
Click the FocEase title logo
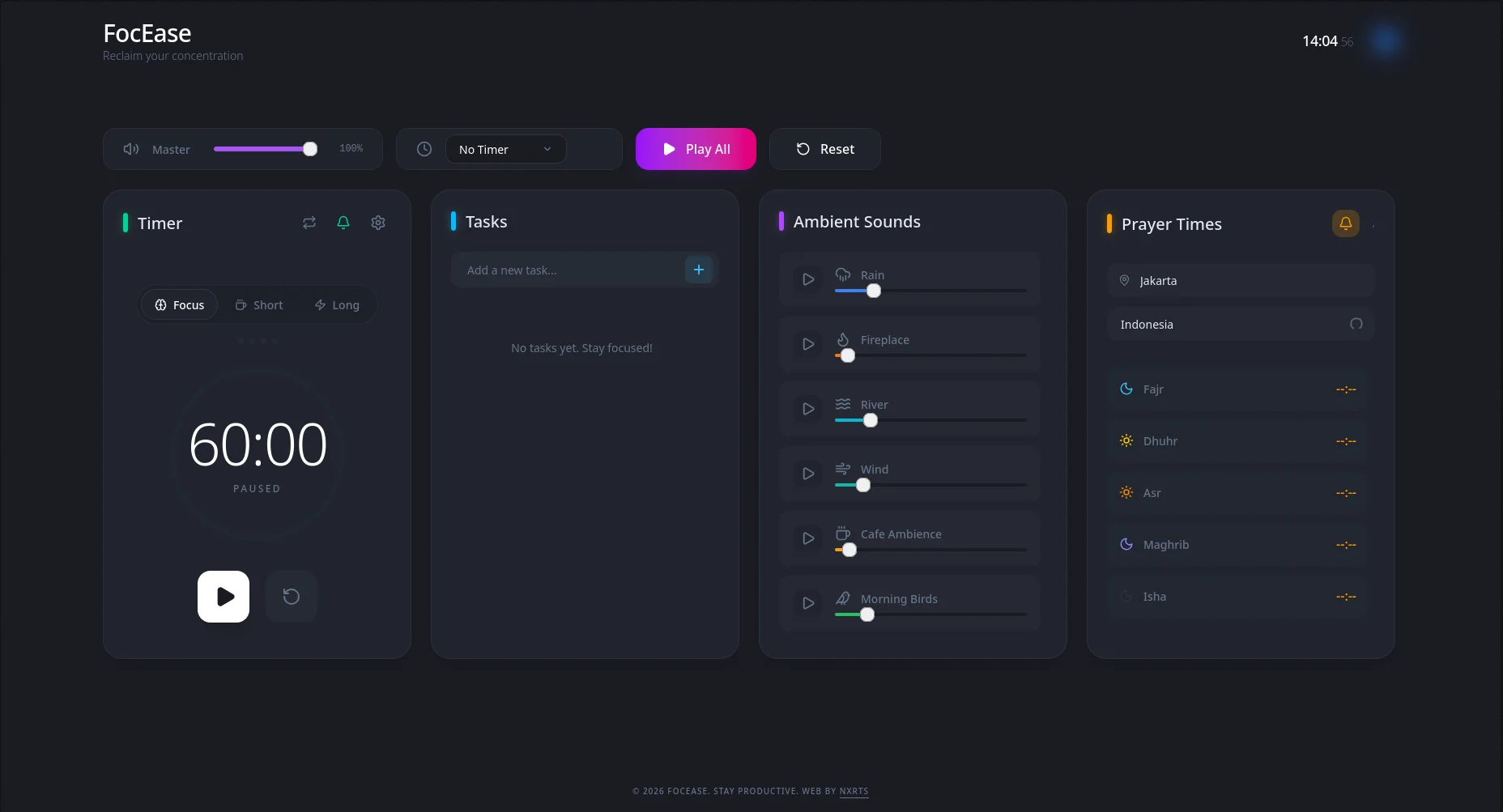[x=147, y=33]
